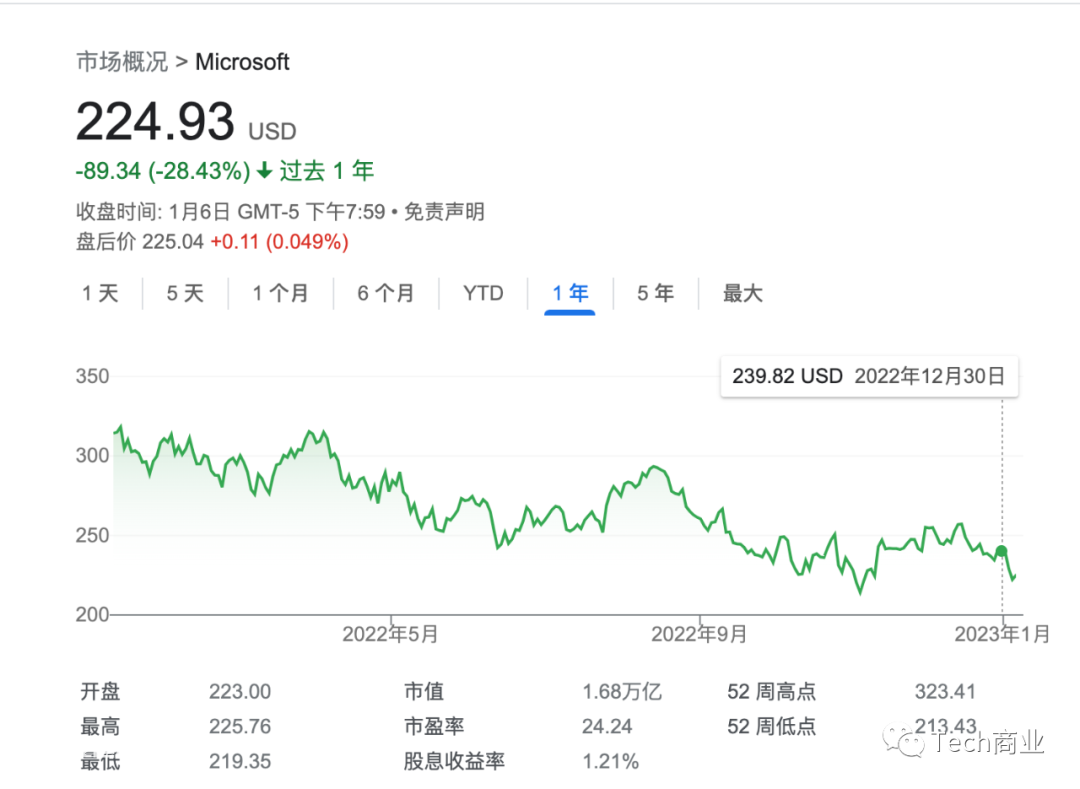Click the green down arrow icon

(264, 170)
